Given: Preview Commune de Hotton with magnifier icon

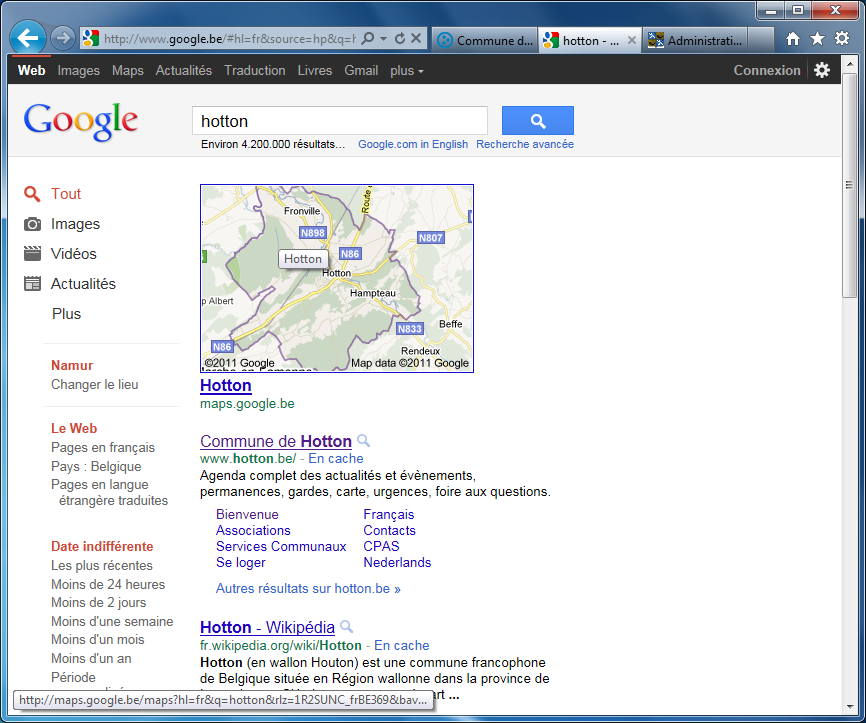Looking at the screenshot, I should coord(363,441).
